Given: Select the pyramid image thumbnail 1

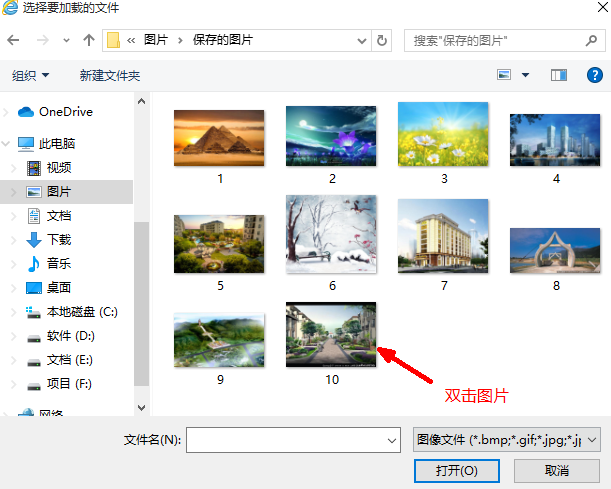Looking at the screenshot, I should click(x=219, y=138).
